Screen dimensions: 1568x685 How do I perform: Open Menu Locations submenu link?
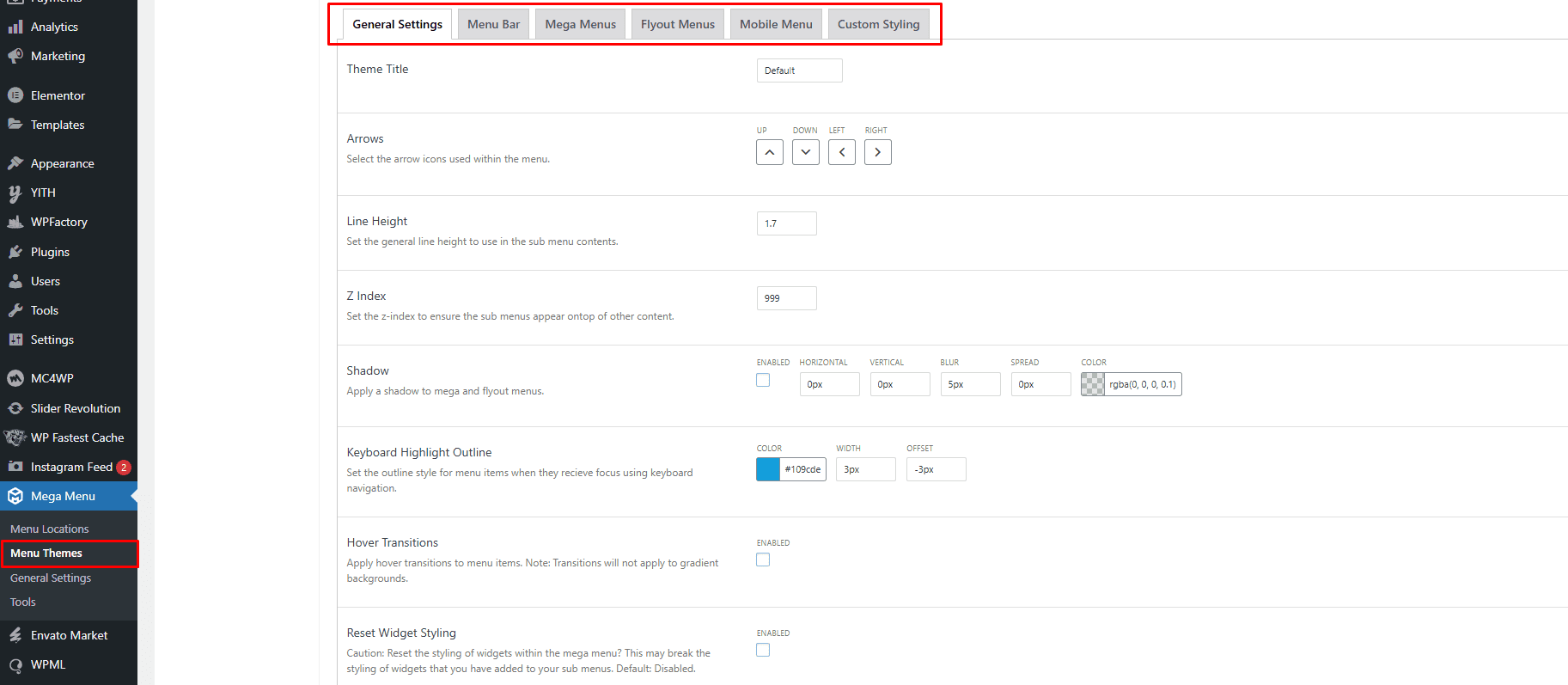(x=50, y=529)
